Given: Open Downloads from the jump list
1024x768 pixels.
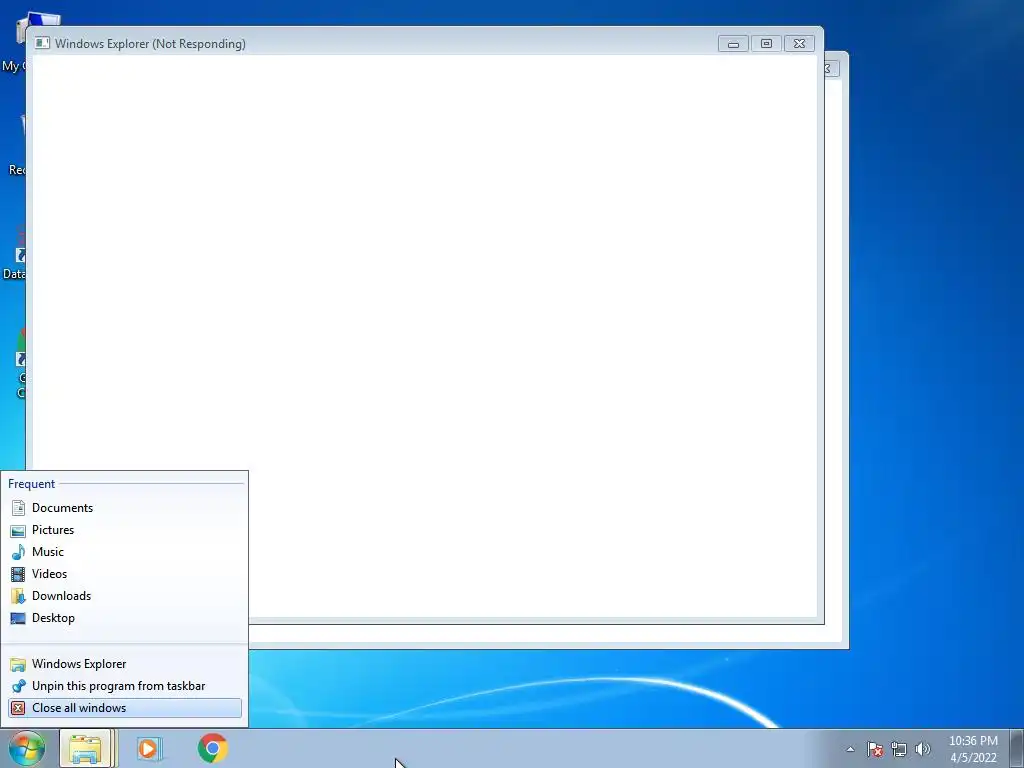Looking at the screenshot, I should tap(124, 596).
